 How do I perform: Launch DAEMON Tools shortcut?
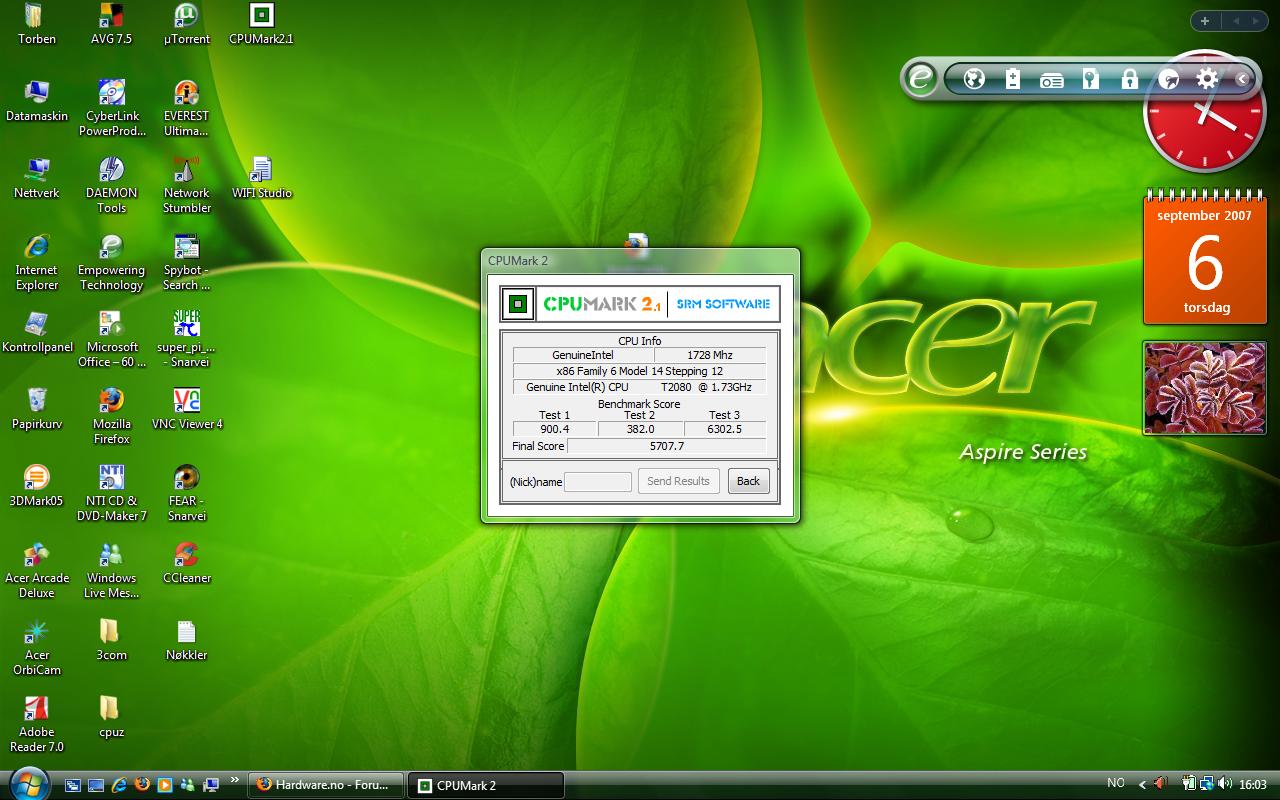coord(111,185)
